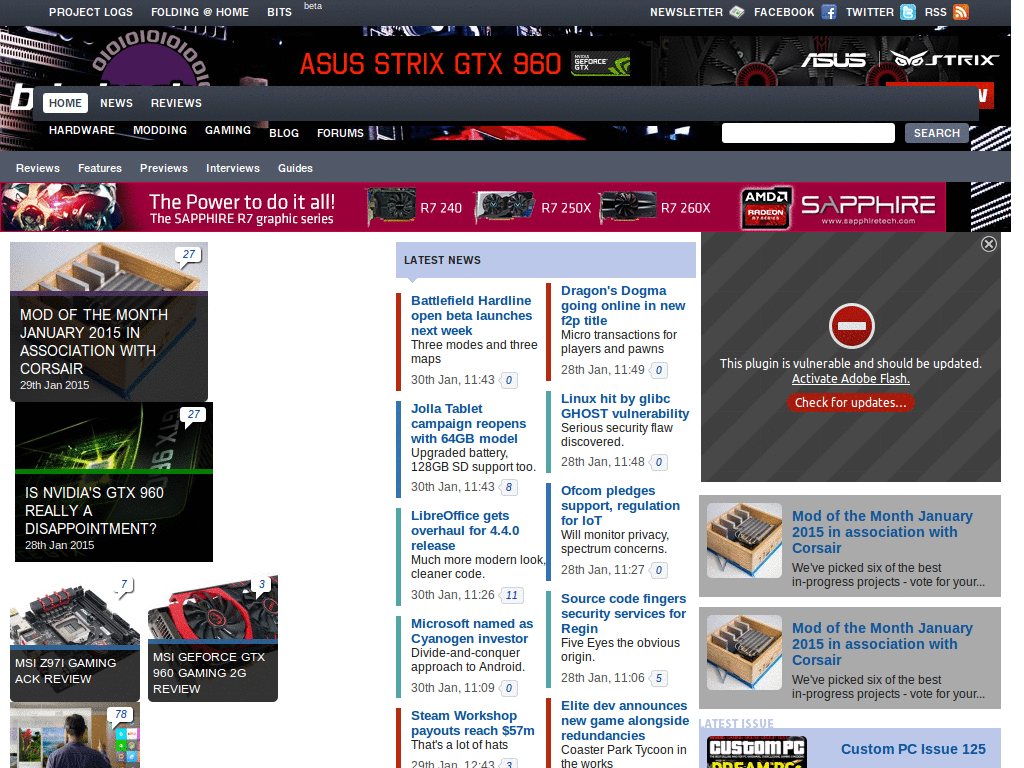Click Activate Adobe Flash link
The image size is (1024, 768).
pos(851,379)
